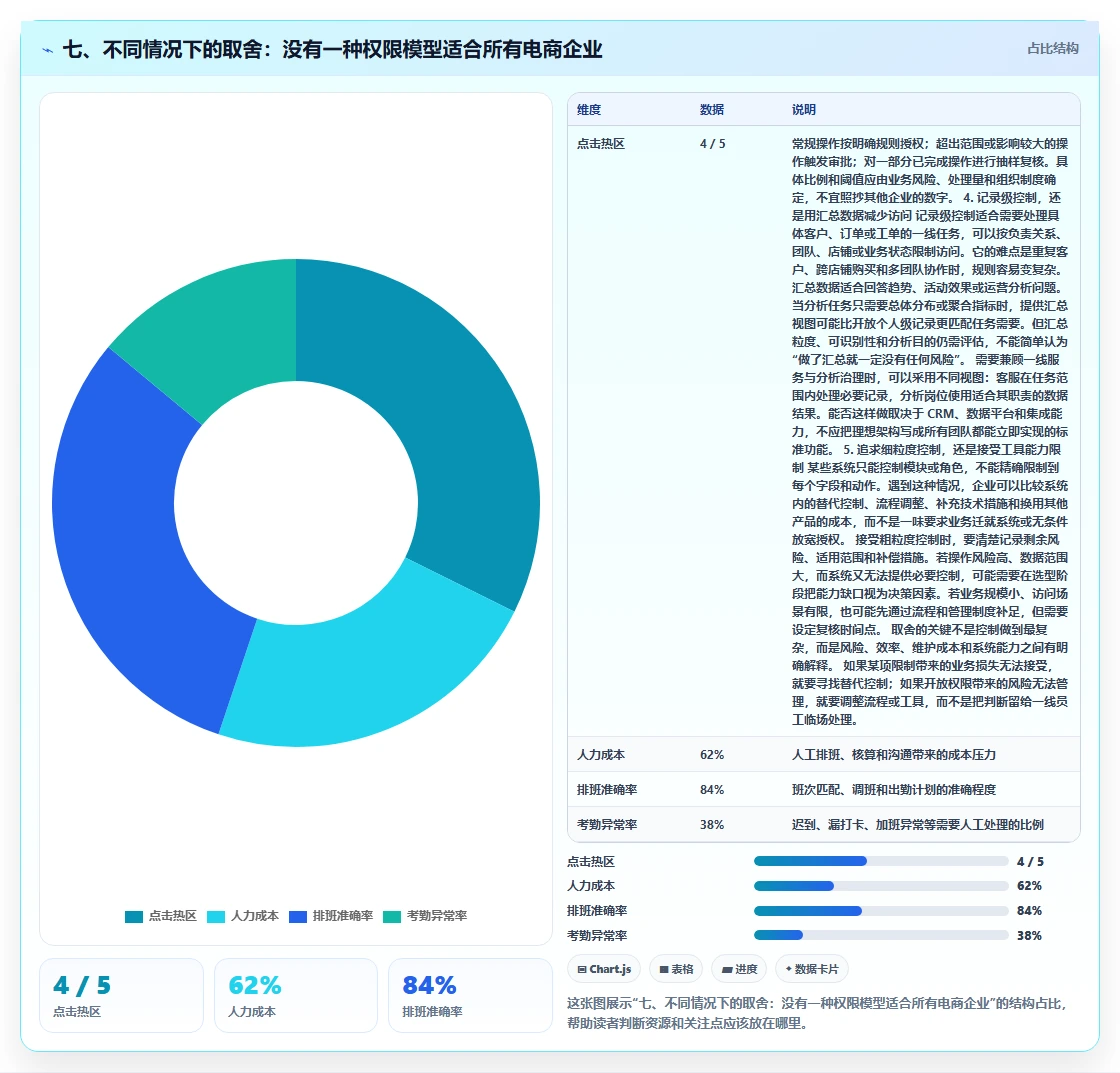Click the 表格 tag chip
Viewport: 1120px width, 1073px height.
pyautogui.click(x=676, y=969)
